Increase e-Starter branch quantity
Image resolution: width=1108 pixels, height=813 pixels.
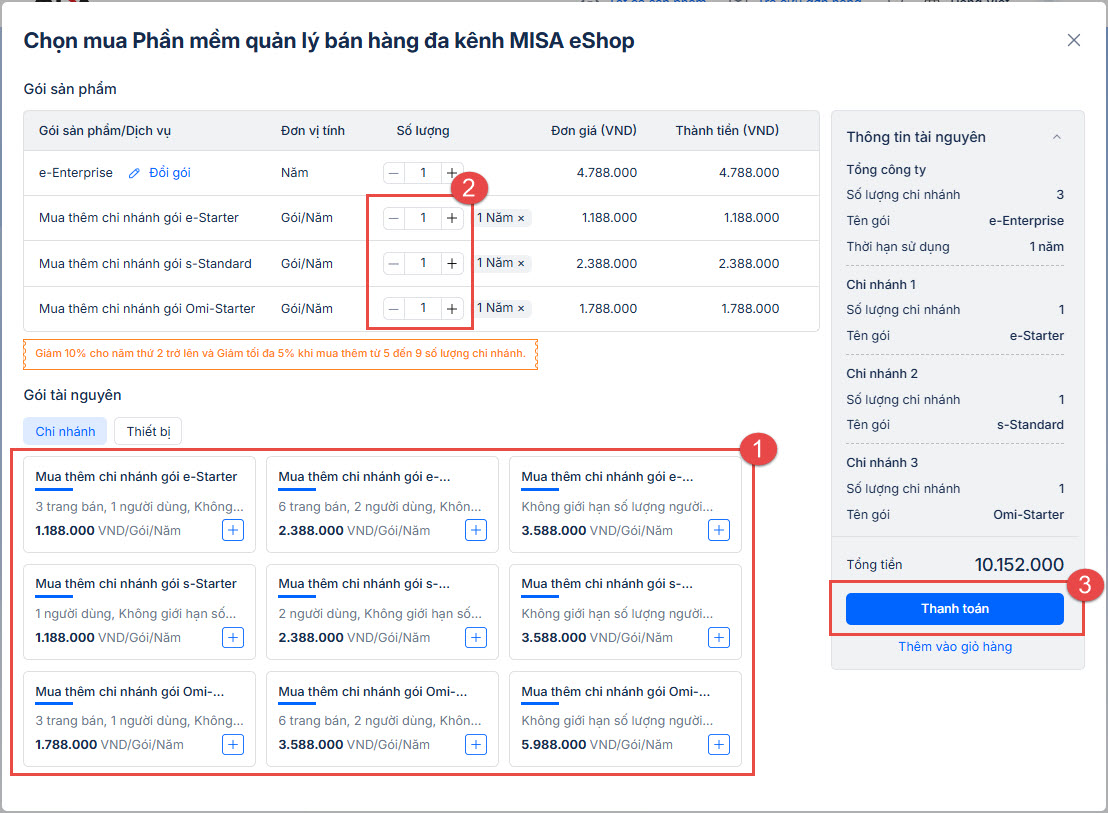(x=452, y=218)
